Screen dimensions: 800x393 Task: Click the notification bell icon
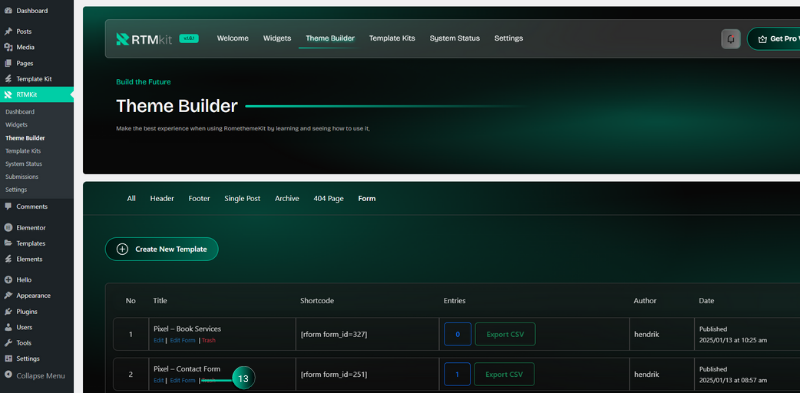point(731,39)
